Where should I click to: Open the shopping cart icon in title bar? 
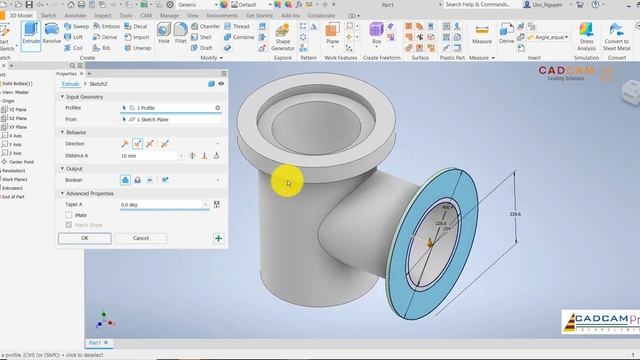click(580, 4)
